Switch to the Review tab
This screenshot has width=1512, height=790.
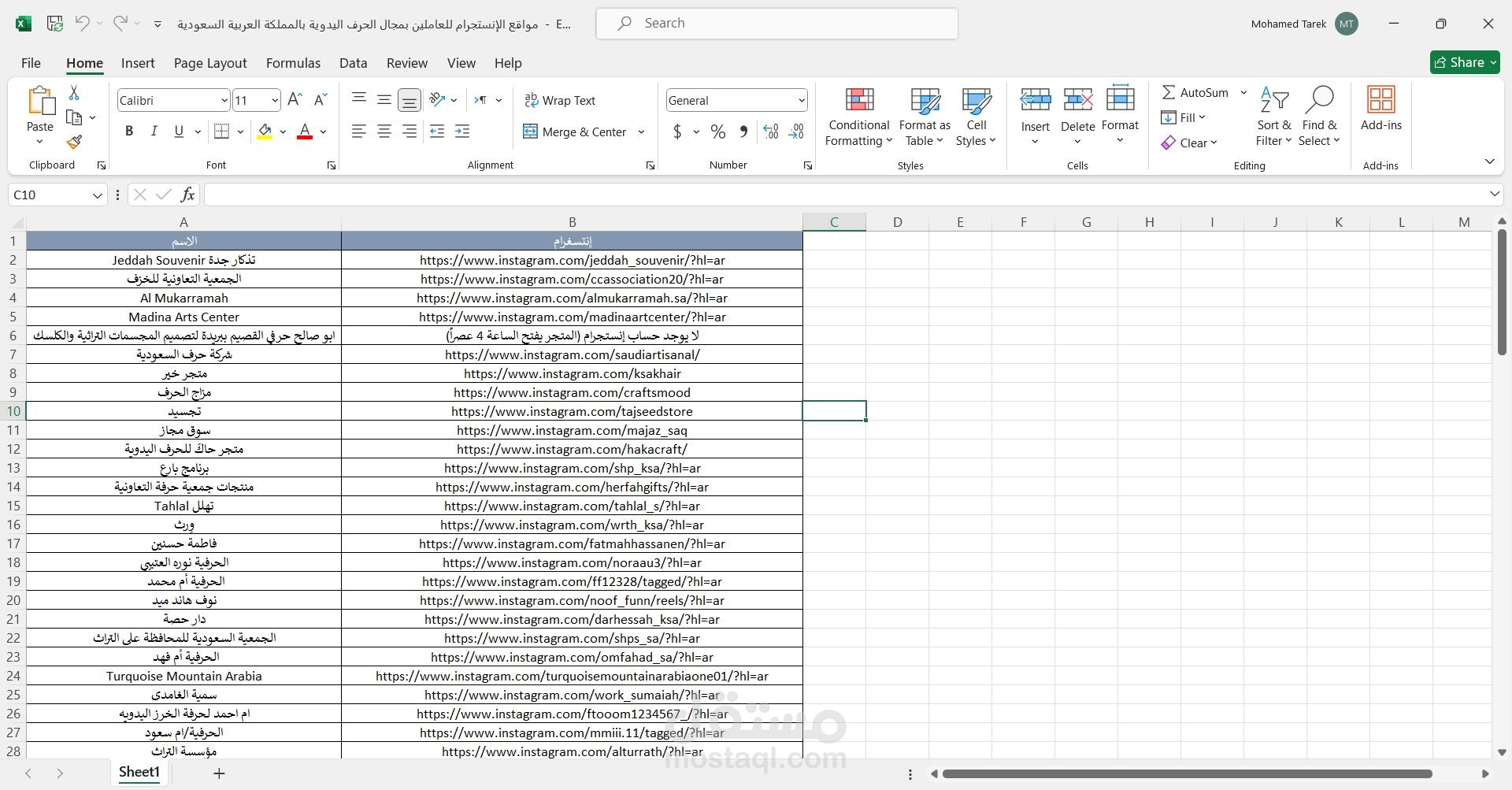pyautogui.click(x=407, y=63)
